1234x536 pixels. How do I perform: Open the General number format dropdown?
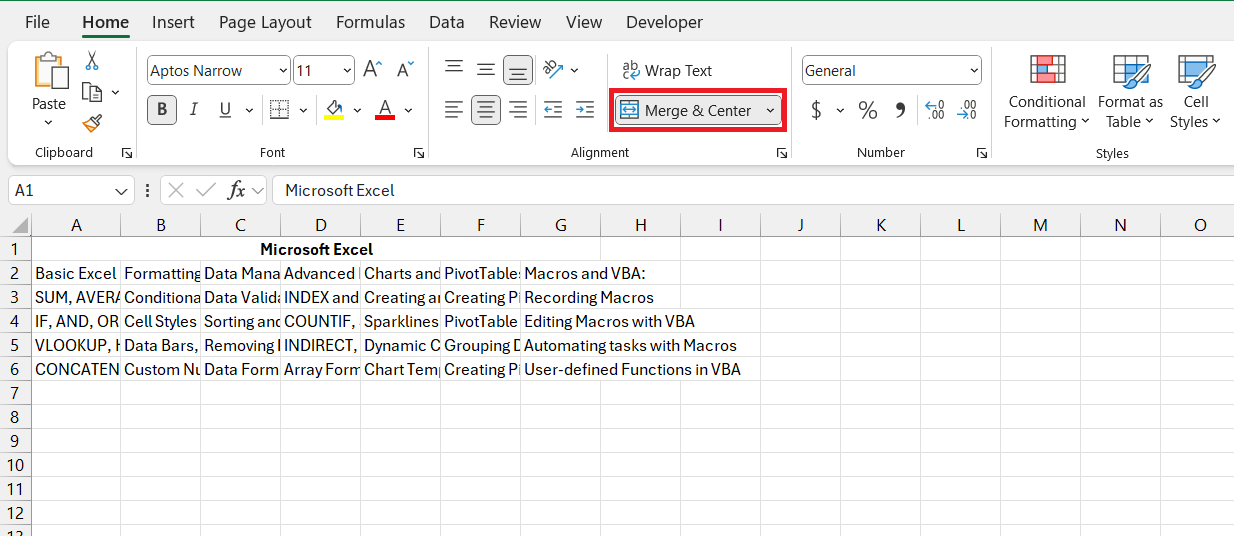coord(973,71)
